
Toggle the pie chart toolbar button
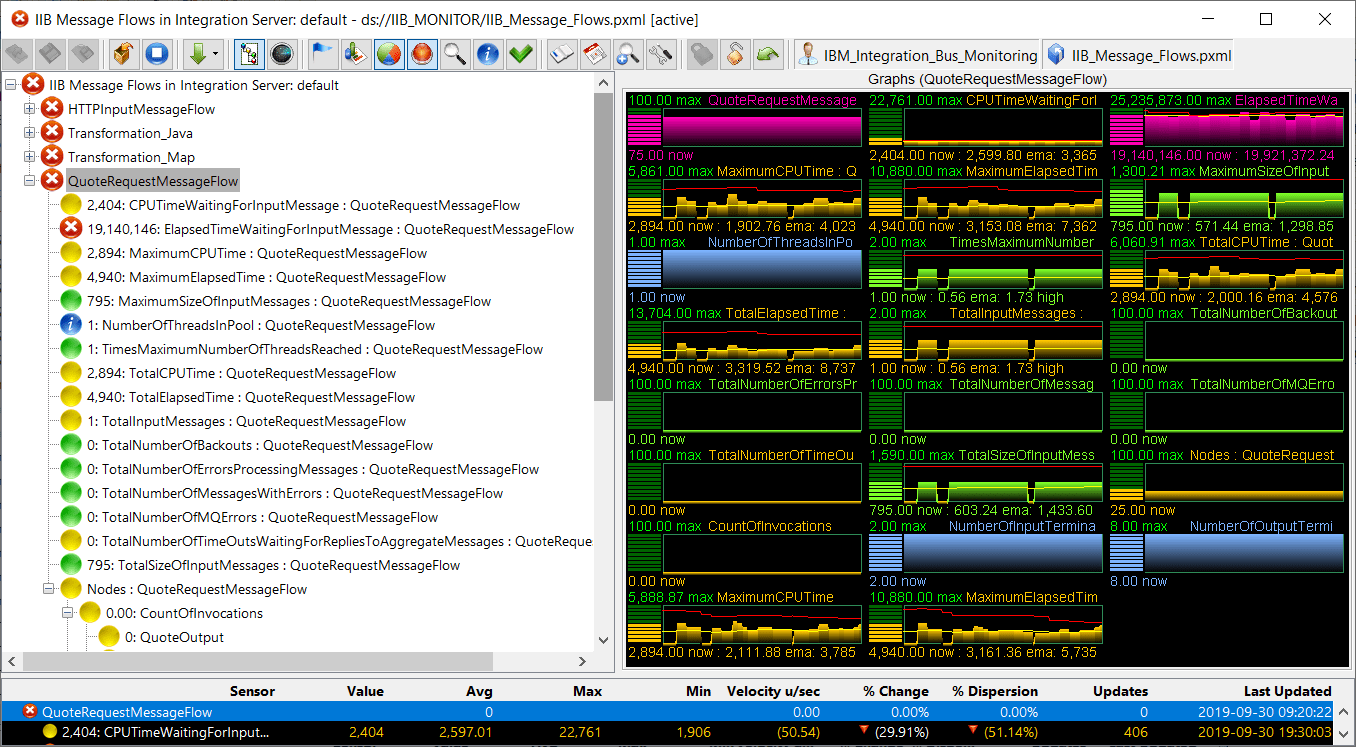389,54
